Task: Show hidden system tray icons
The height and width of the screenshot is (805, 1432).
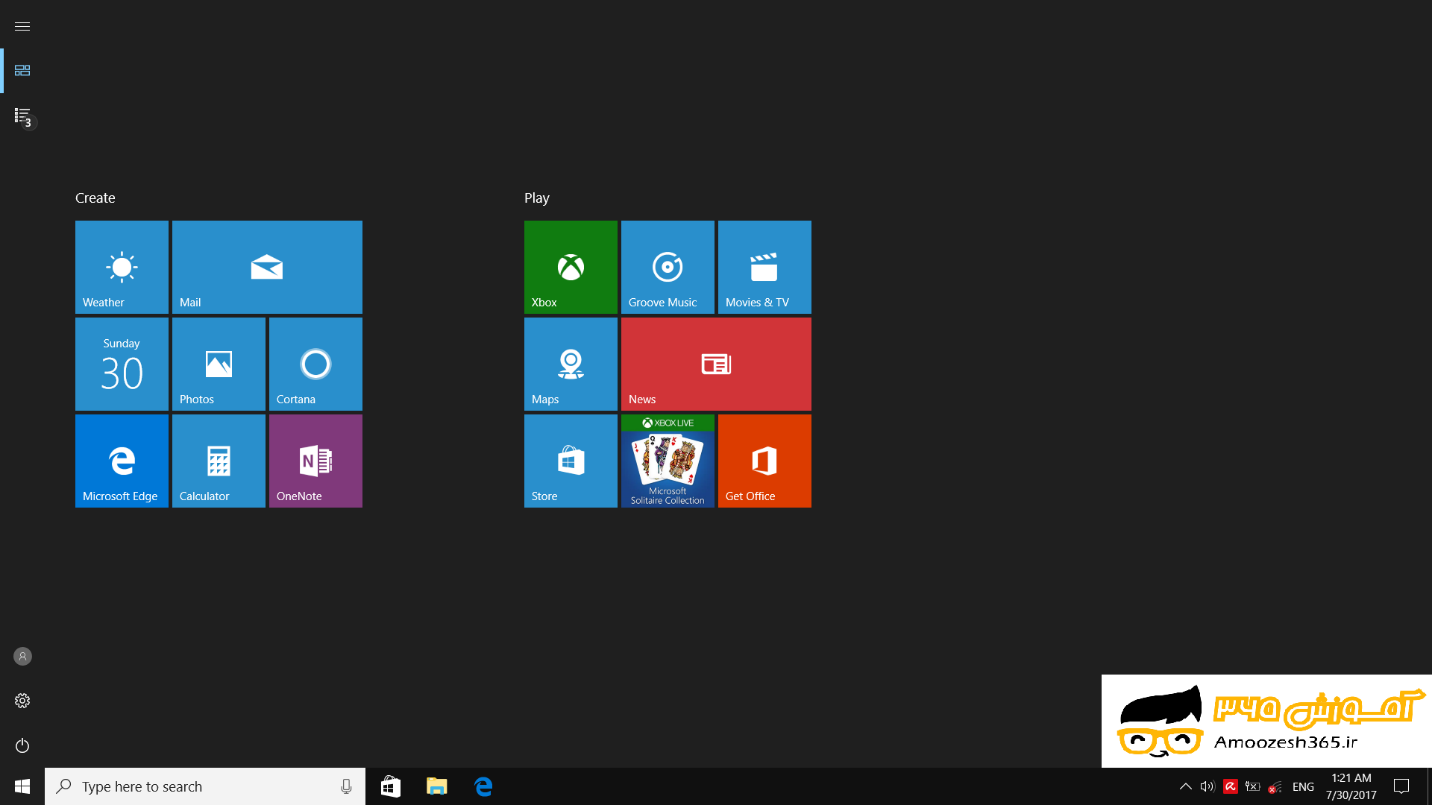Action: 1185,787
